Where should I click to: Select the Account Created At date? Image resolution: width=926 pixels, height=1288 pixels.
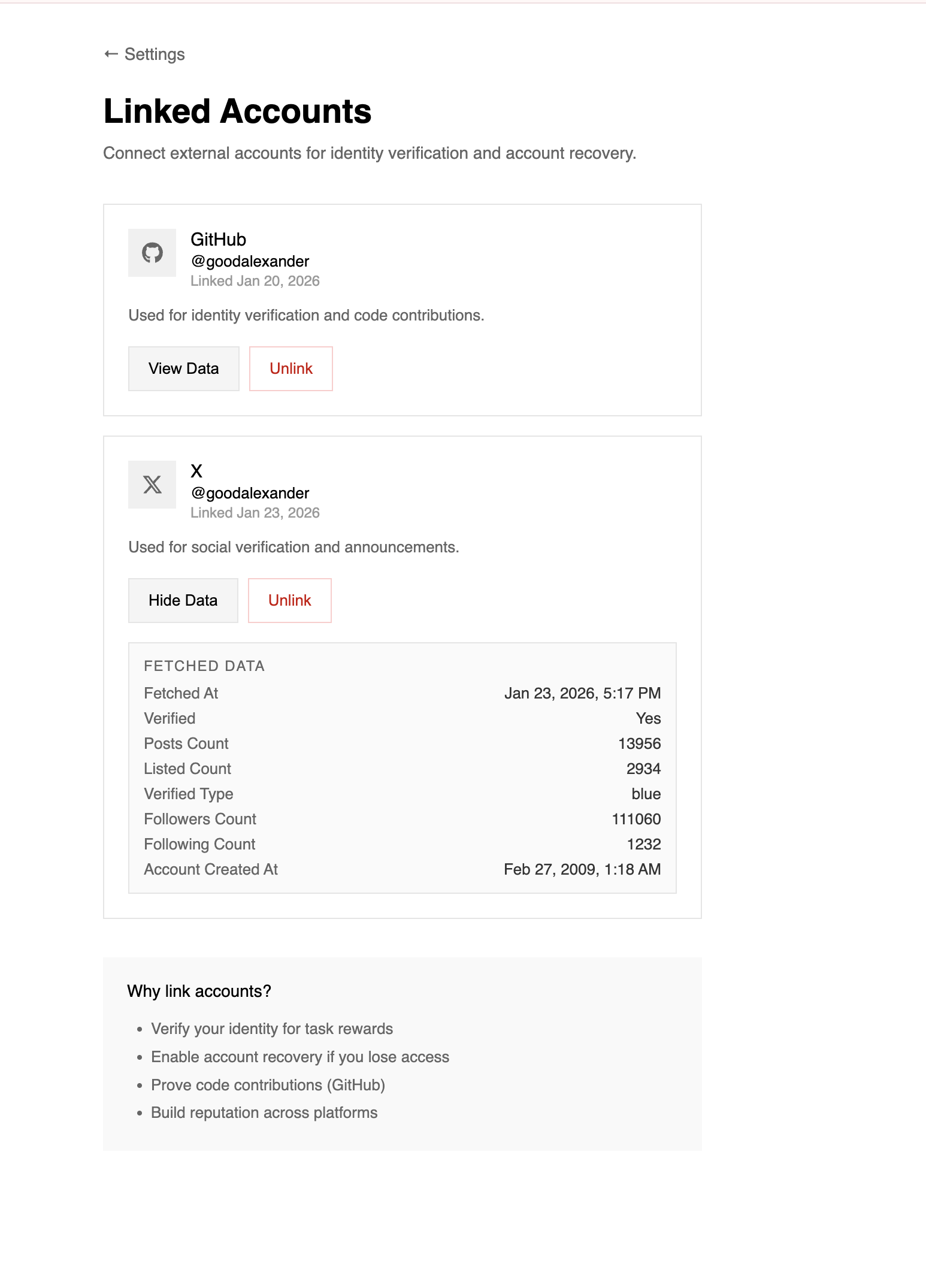[x=581, y=869]
